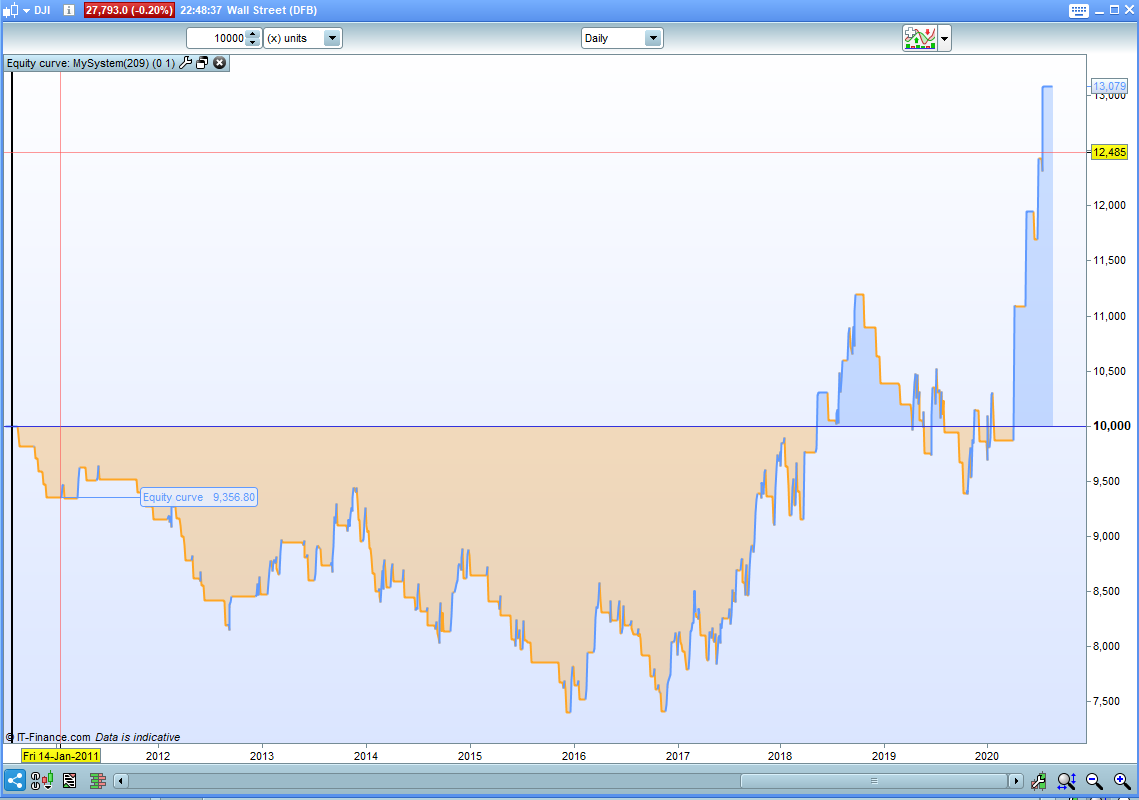1139x800 pixels.
Task: Open the (x) units dropdown
Action: click(x=302, y=38)
